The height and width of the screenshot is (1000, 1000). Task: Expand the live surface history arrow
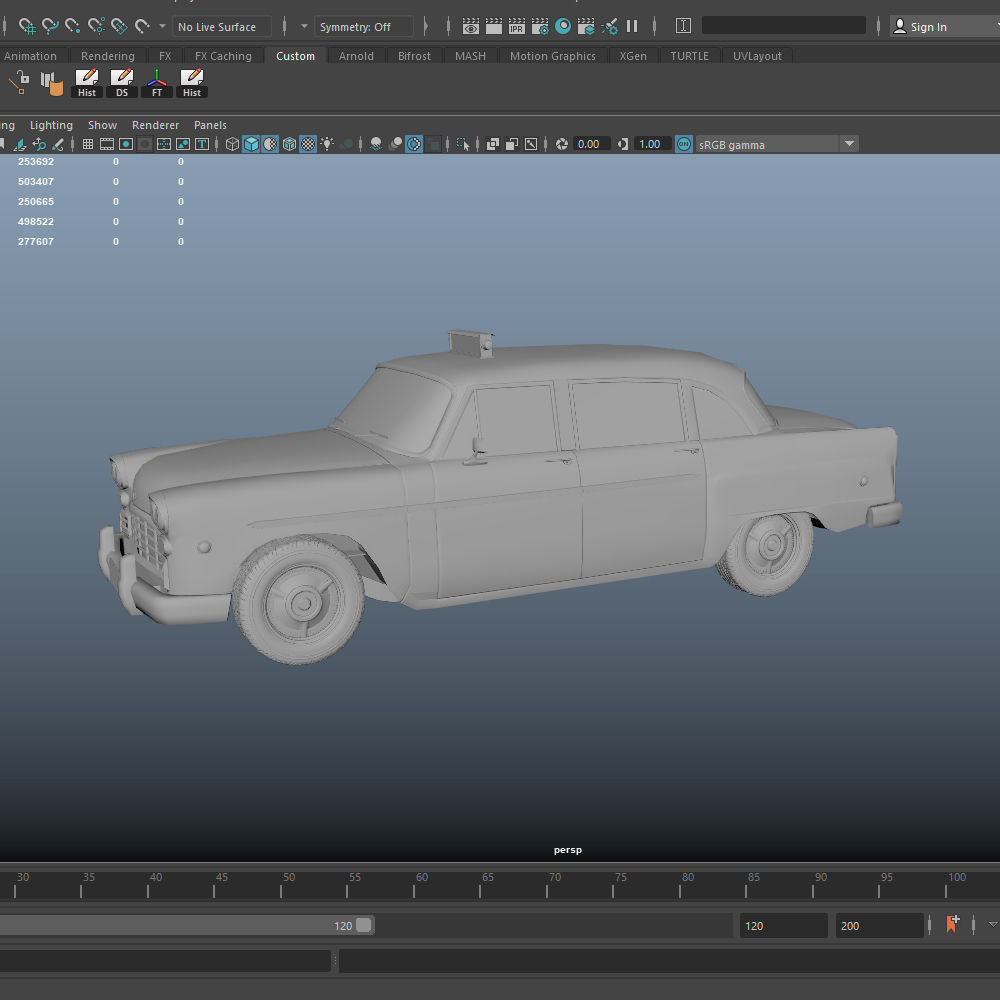pyautogui.click(x=162, y=26)
